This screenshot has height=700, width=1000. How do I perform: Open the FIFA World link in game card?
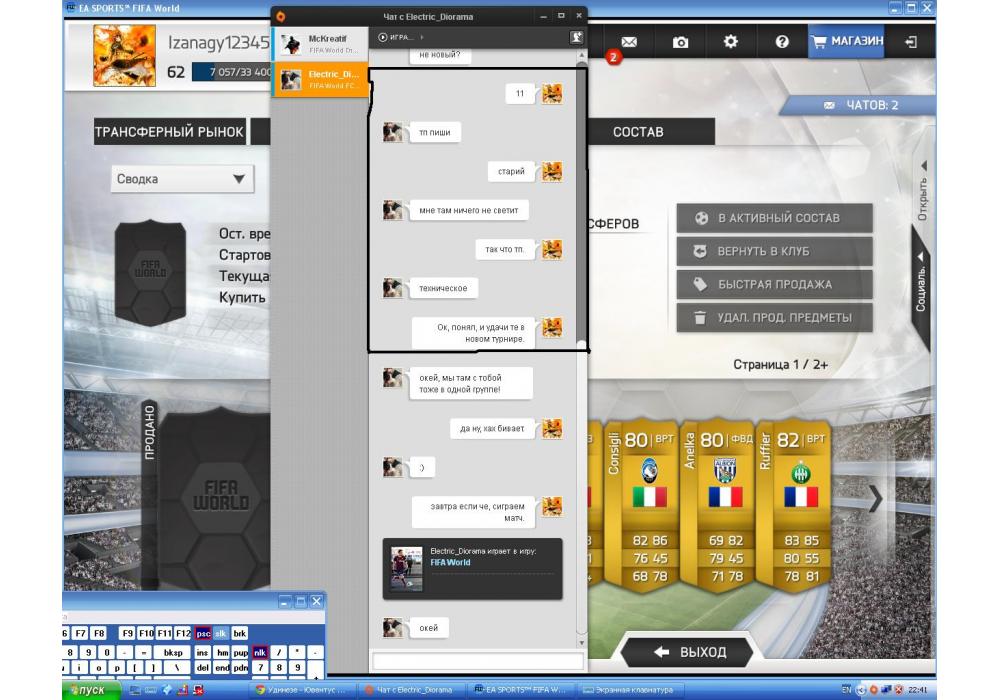(x=450, y=562)
